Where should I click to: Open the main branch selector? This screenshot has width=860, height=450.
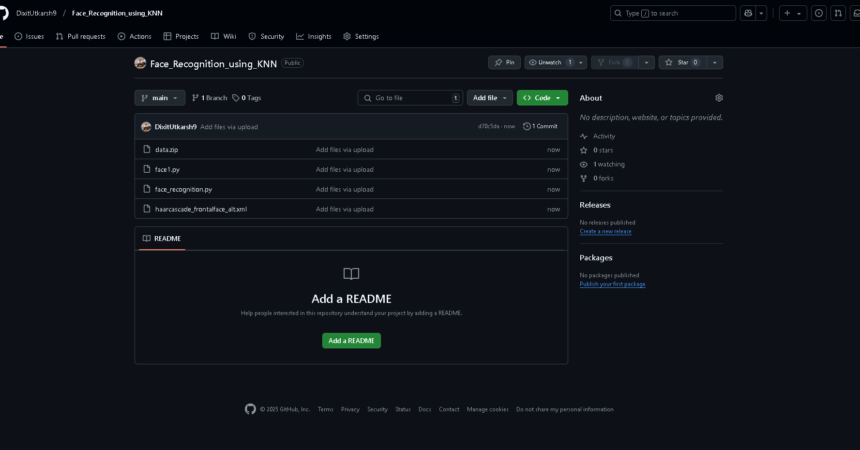160,98
